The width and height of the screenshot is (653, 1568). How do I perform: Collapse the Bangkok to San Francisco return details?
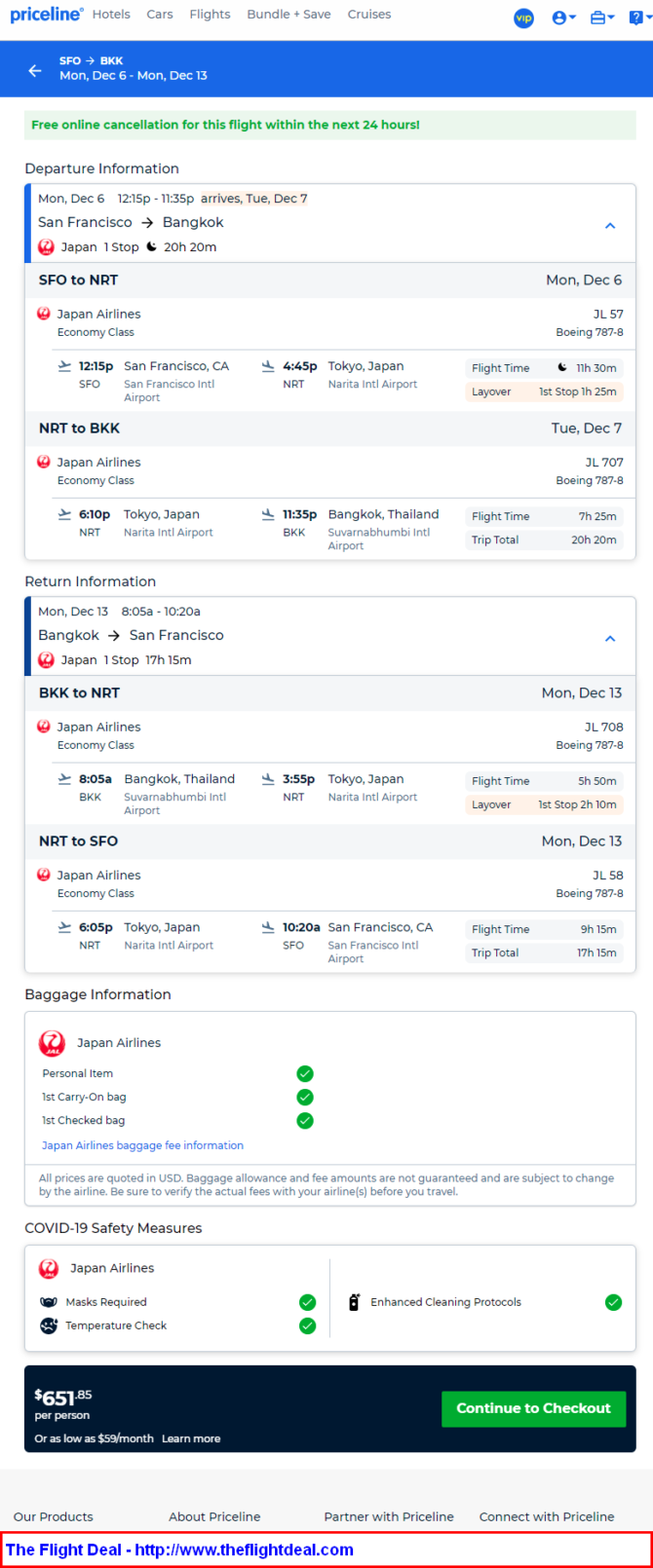610,638
